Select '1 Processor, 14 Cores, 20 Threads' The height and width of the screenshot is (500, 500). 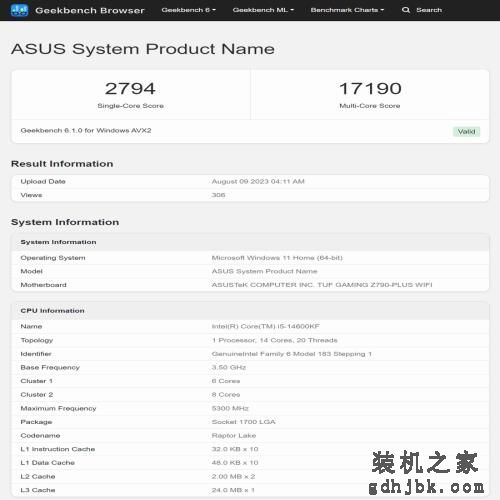coord(275,340)
